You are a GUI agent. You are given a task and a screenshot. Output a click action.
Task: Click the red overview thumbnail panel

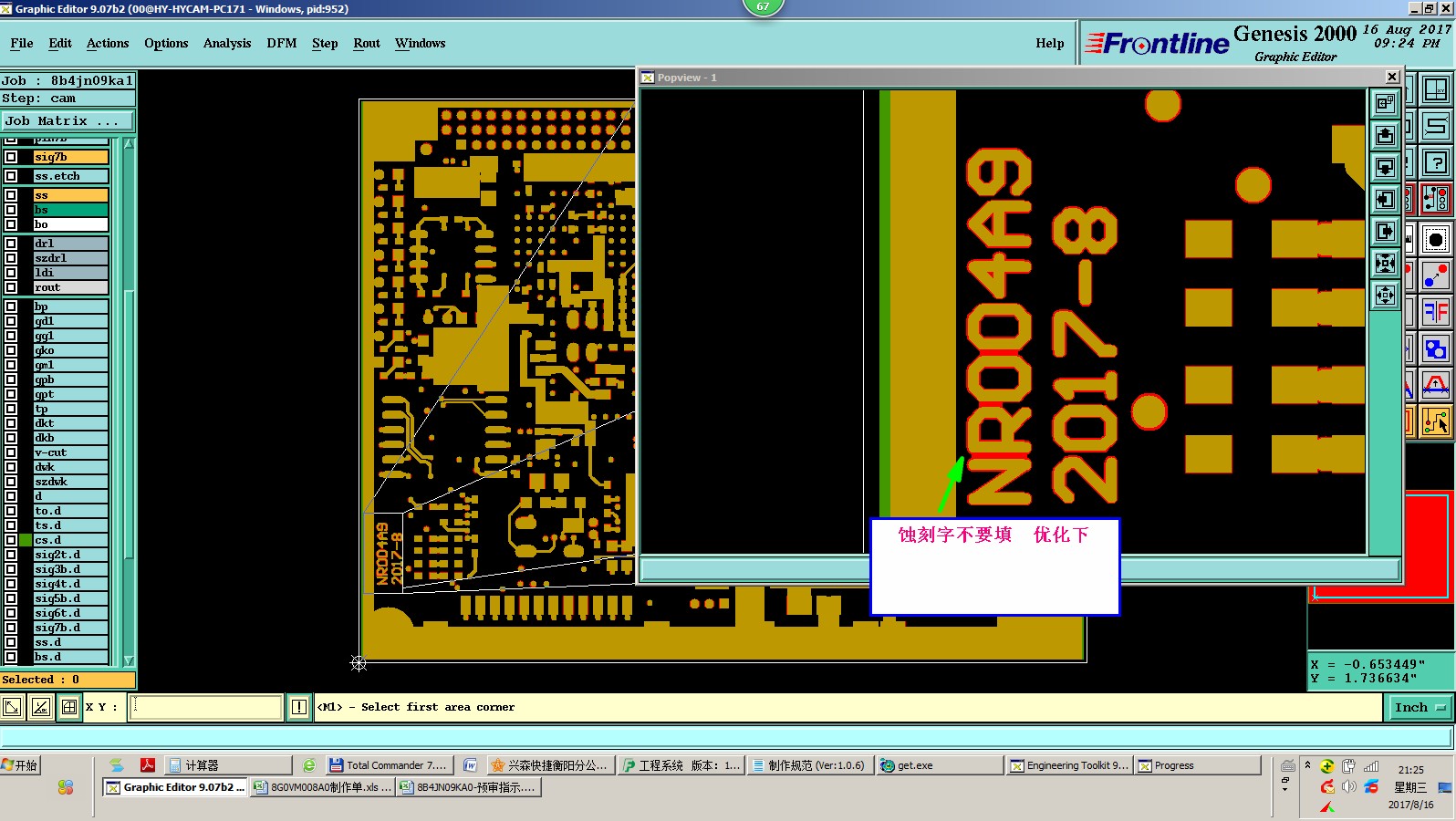click(1381, 546)
